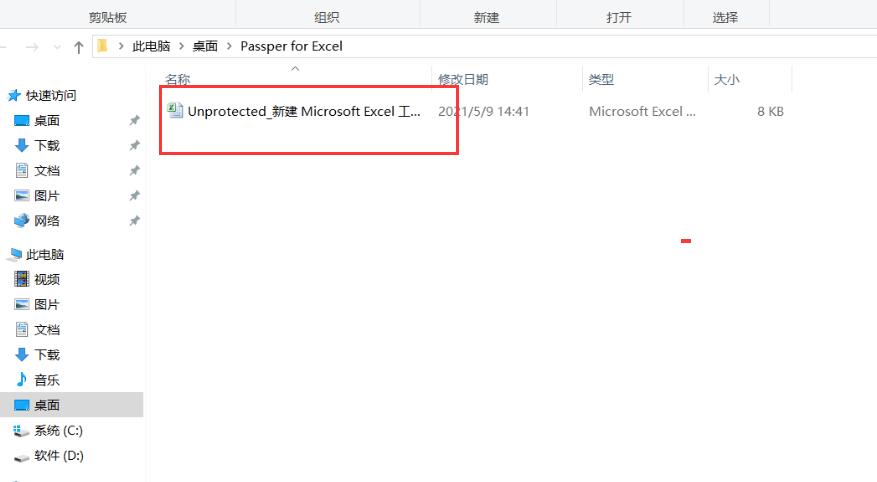Screen dimensions: 877x482
Task: Click the file date 2021/5/9 14:41
Action: [483, 111]
